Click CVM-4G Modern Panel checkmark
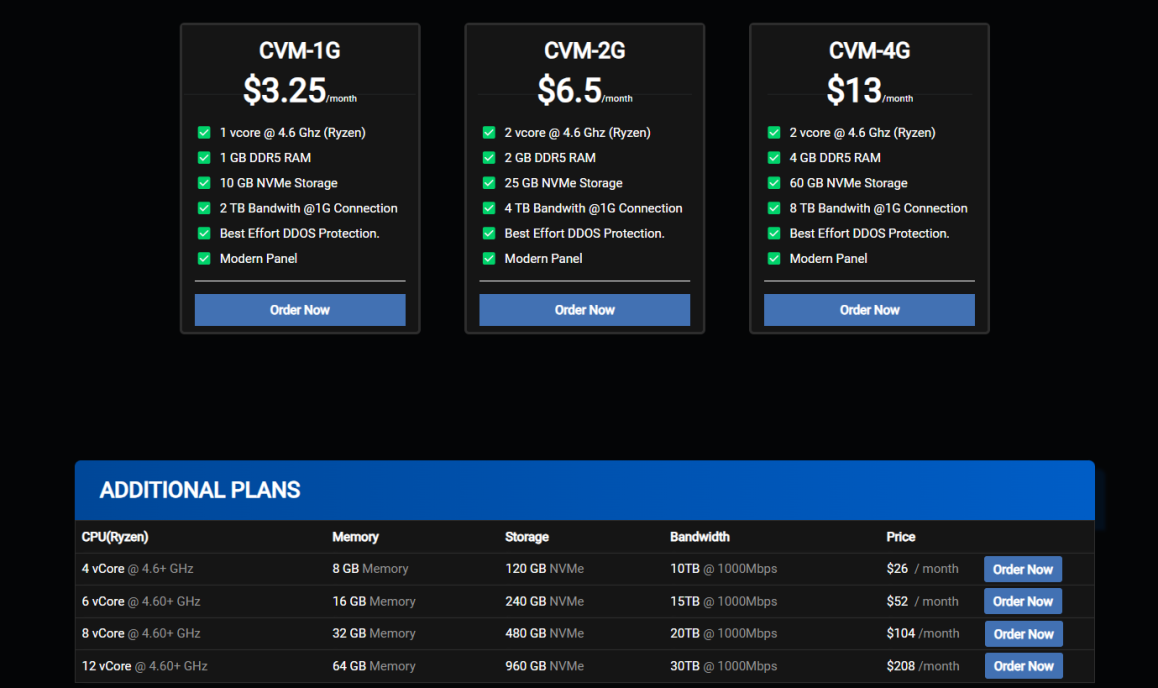This screenshot has width=1158, height=688. 774,258
